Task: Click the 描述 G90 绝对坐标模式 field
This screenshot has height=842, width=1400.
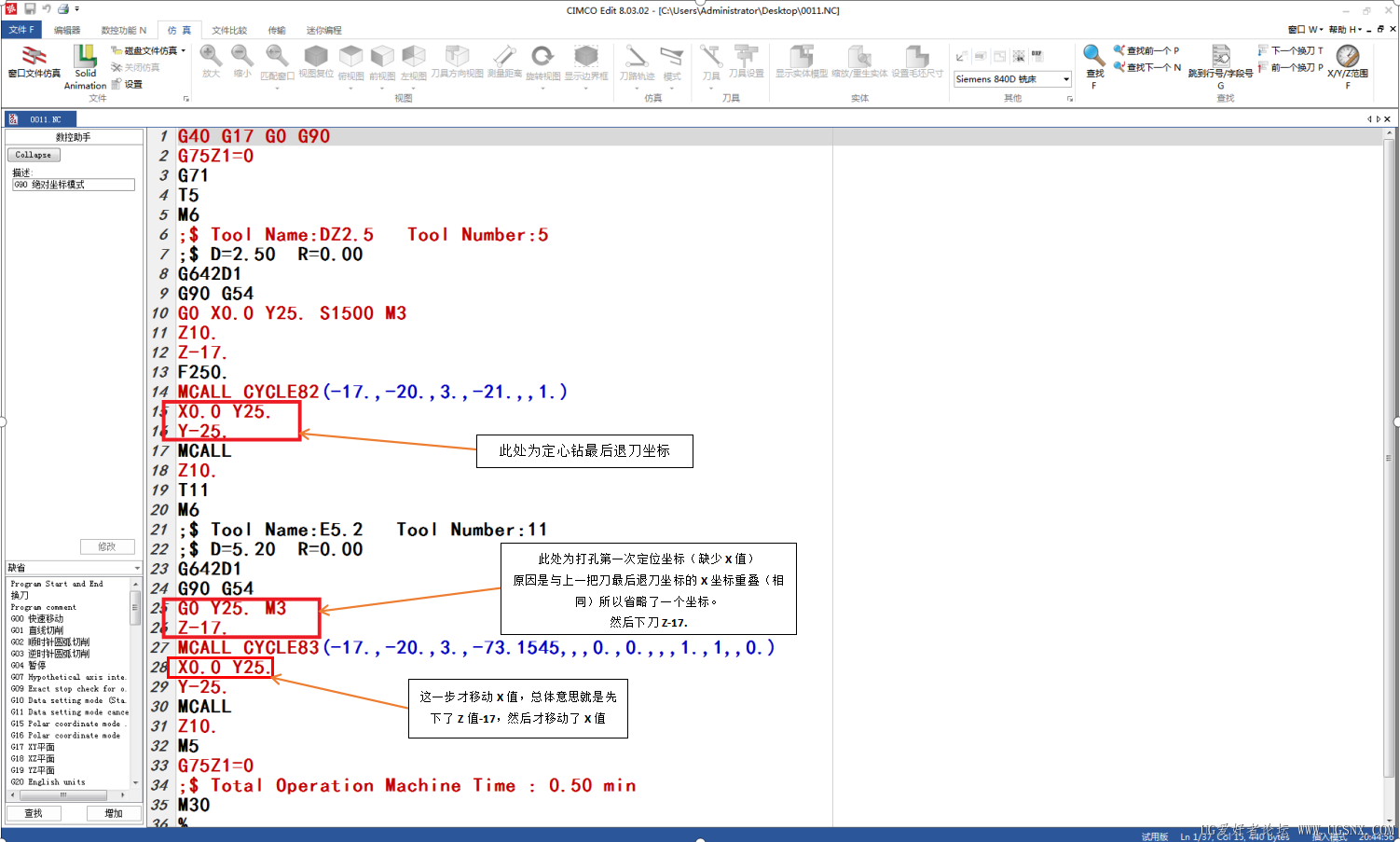Action: pyautogui.click(x=73, y=185)
